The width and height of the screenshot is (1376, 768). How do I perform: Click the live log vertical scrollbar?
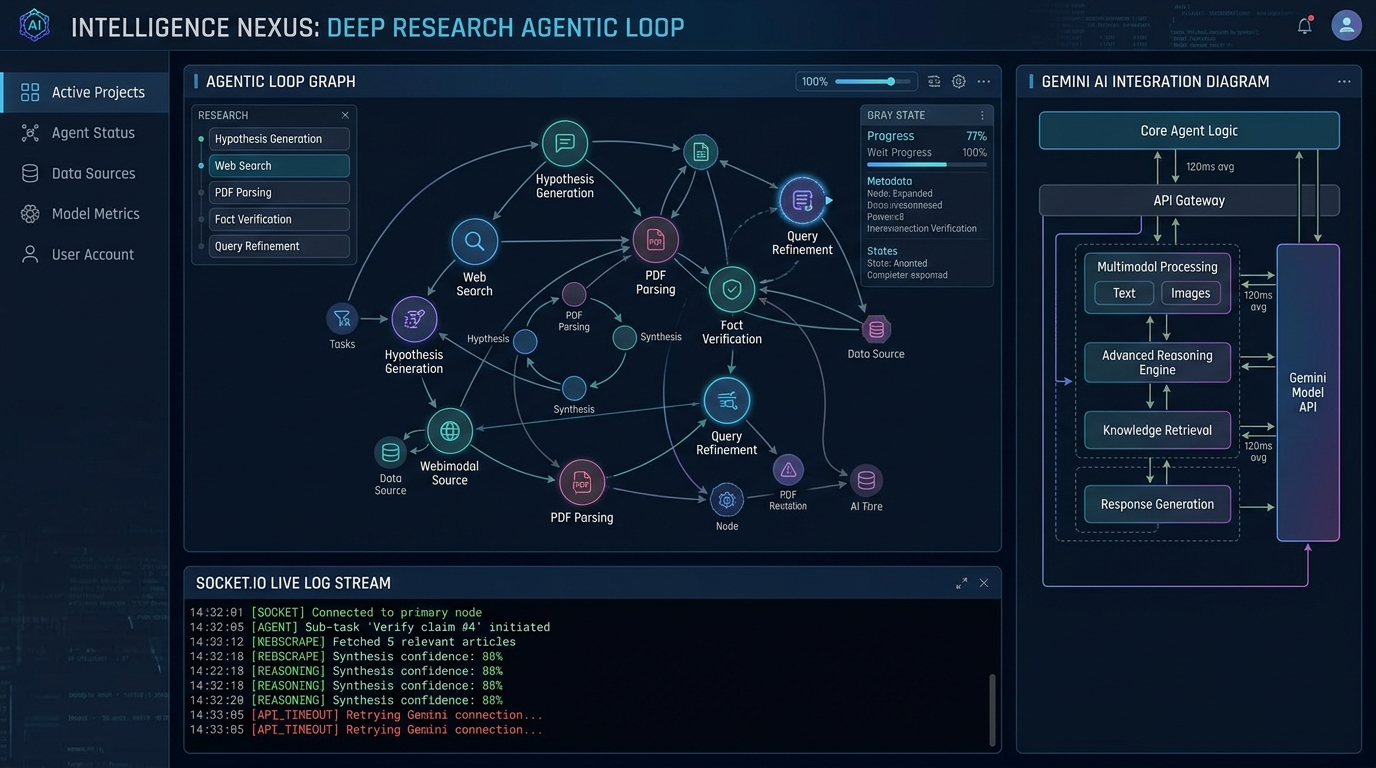pyautogui.click(x=992, y=709)
